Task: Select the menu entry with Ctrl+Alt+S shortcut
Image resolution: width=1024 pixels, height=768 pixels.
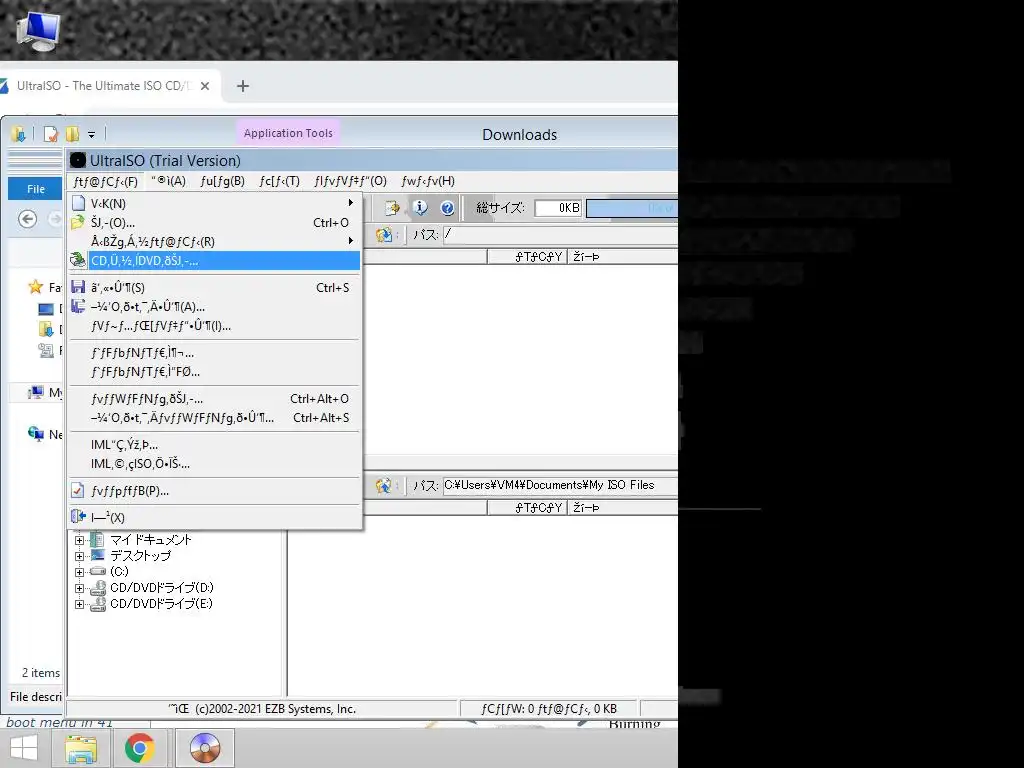Action: 215,418
